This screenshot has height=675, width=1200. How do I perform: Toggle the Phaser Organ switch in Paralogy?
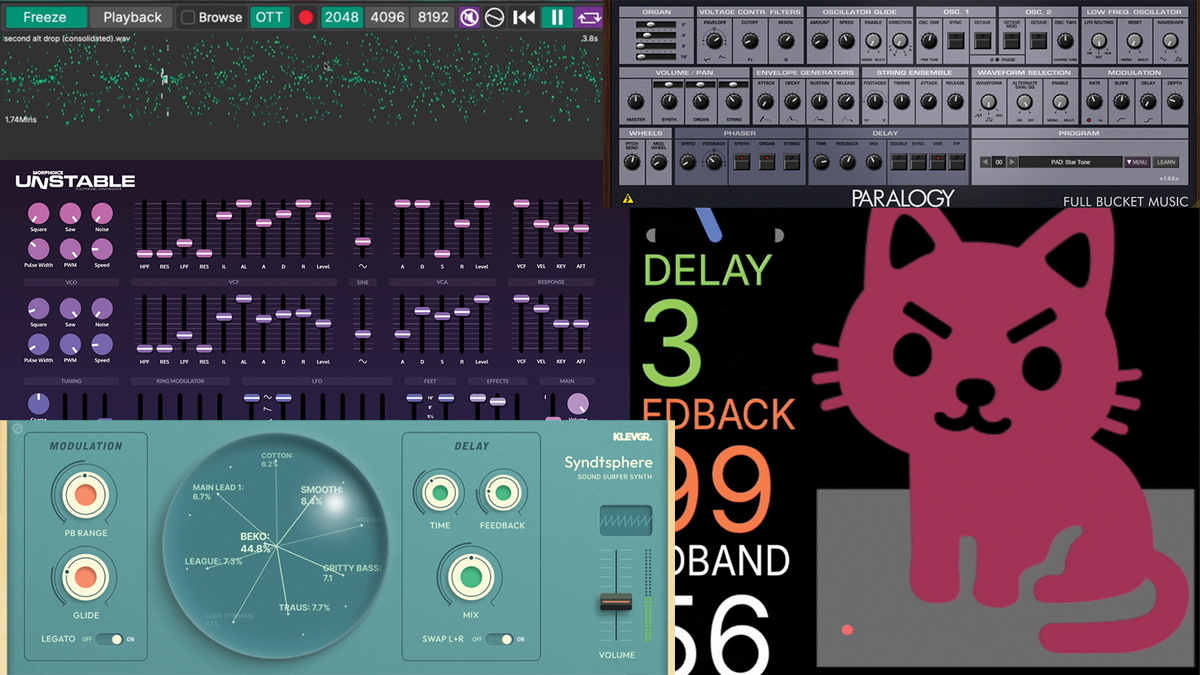point(766,163)
